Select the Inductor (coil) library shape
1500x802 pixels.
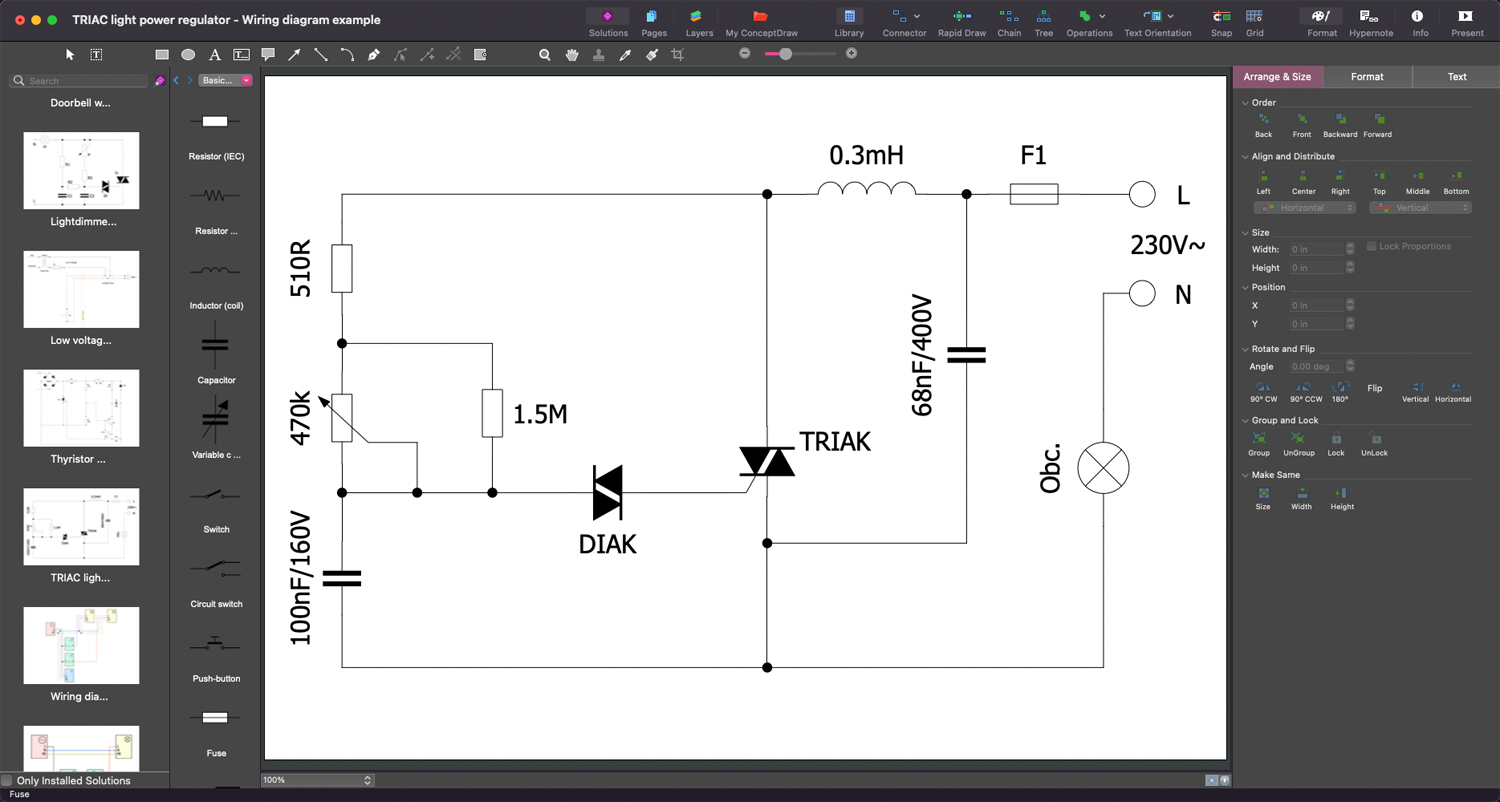(x=215, y=271)
